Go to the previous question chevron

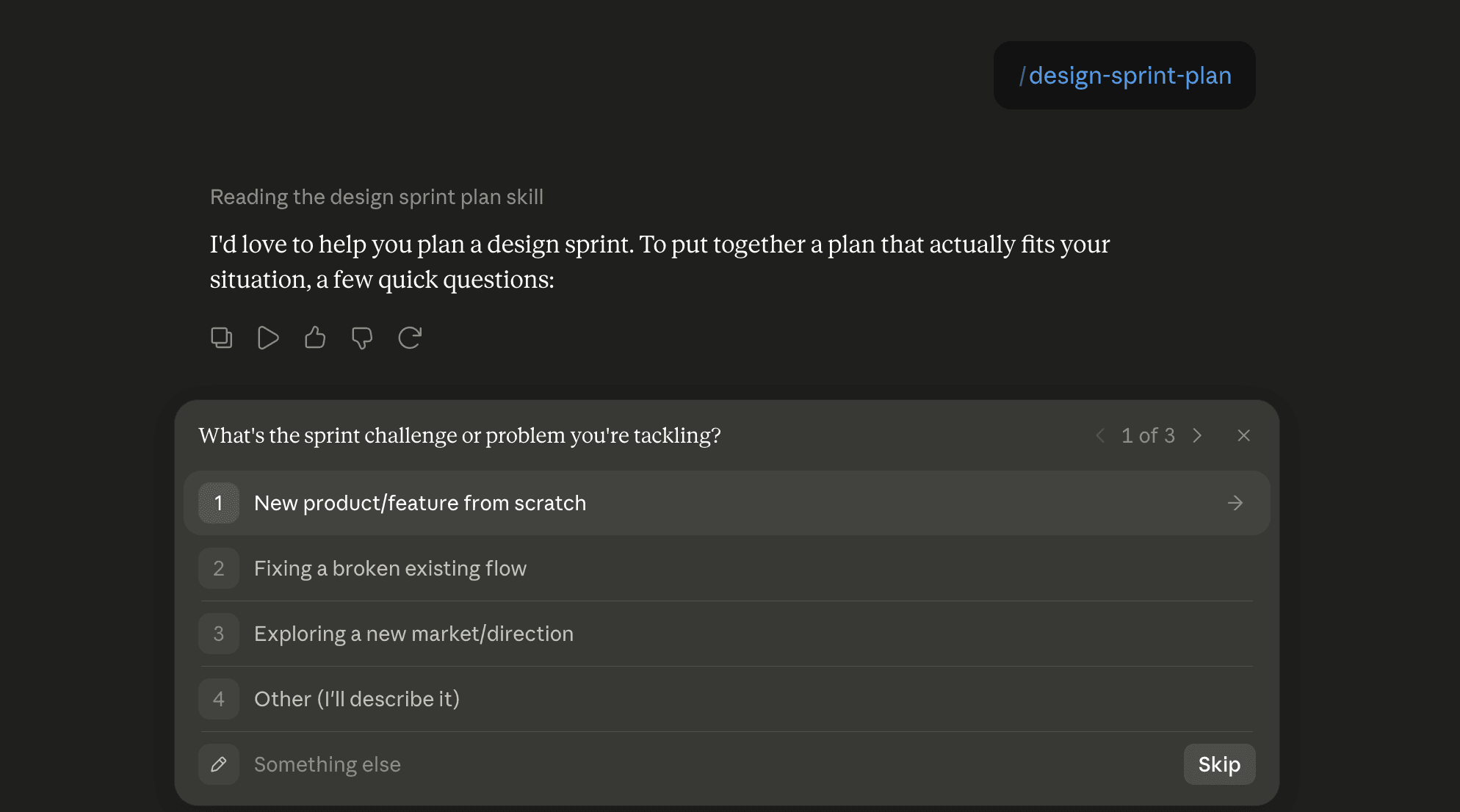1100,435
